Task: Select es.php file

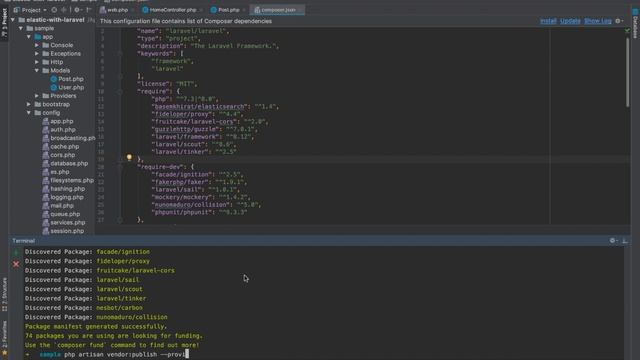Action: (56, 172)
